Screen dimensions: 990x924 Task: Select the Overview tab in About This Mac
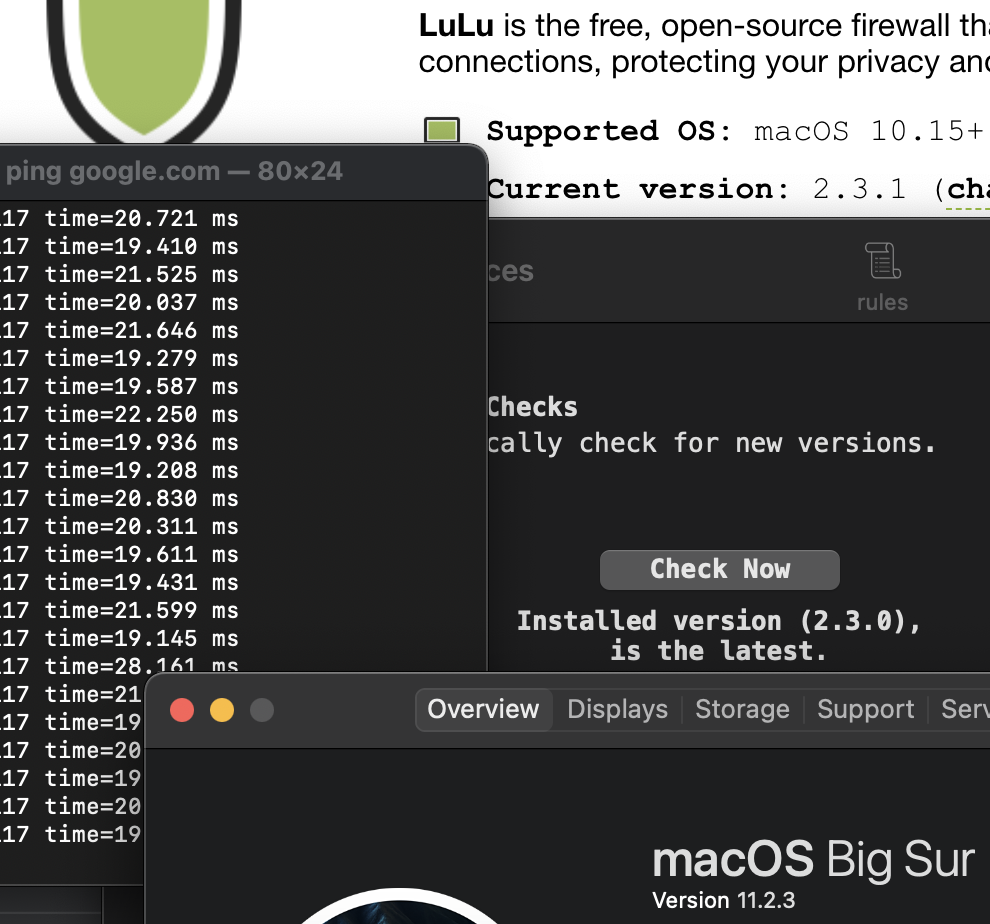click(484, 709)
